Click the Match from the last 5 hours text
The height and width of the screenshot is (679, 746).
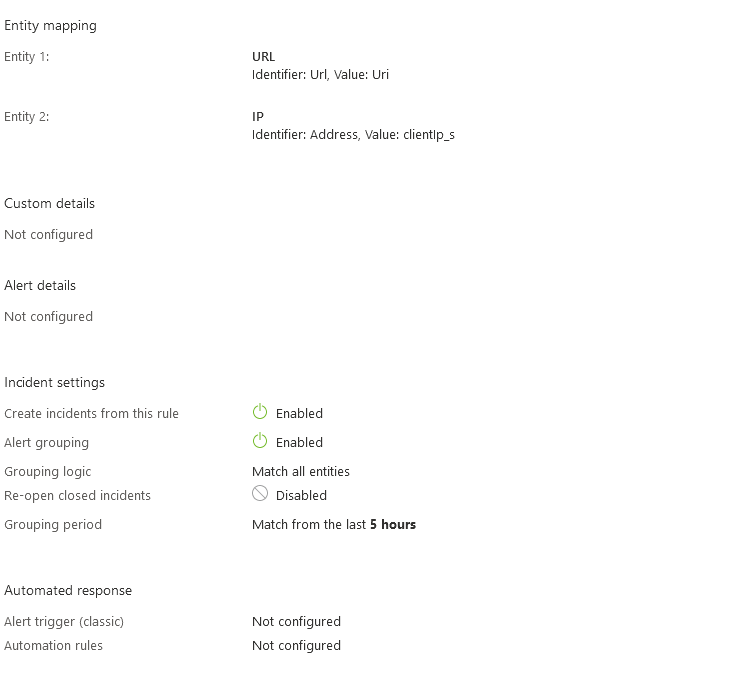point(334,525)
